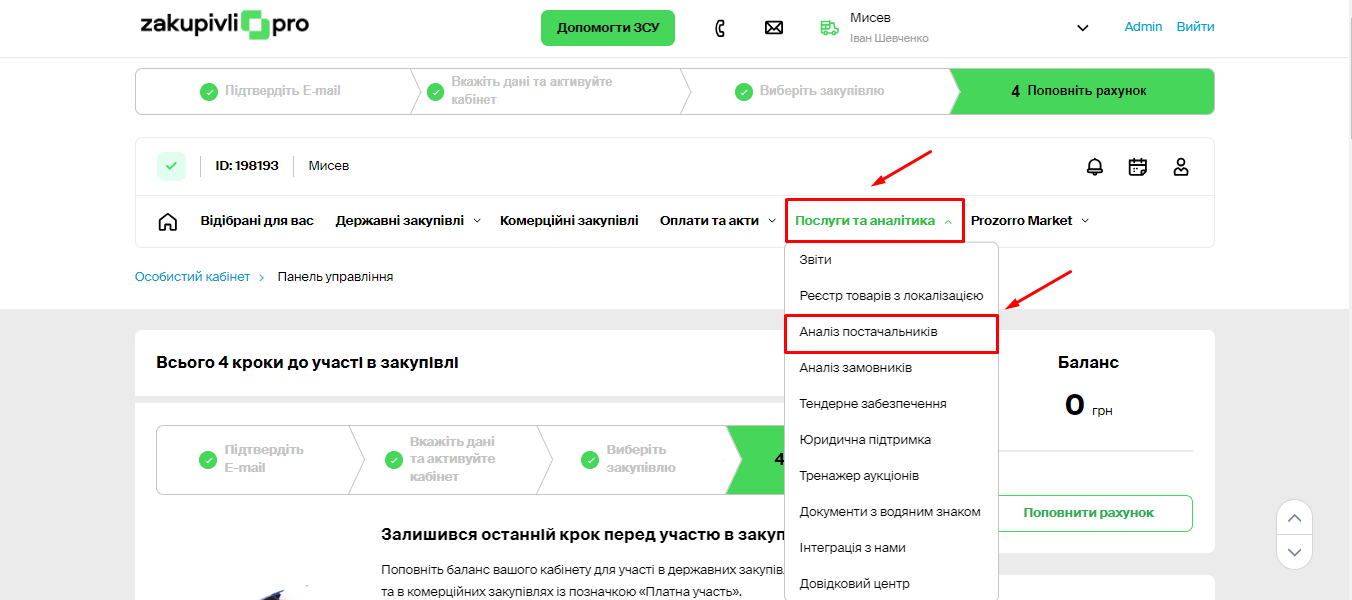This screenshot has width=1352, height=600.
Task: Click the phone contact icon in header
Action: coord(720,28)
